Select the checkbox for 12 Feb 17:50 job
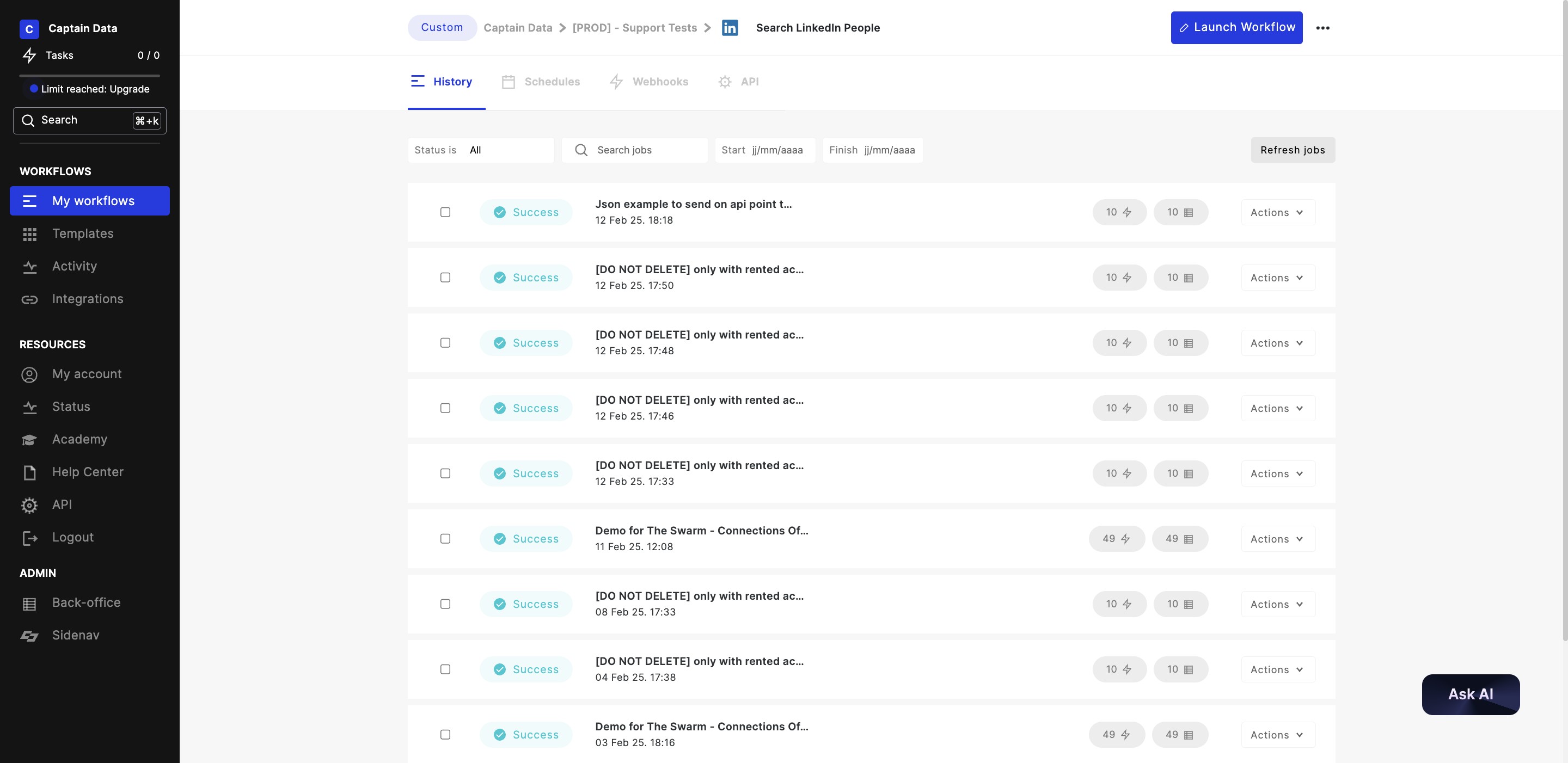Image resolution: width=1568 pixels, height=763 pixels. [x=445, y=278]
